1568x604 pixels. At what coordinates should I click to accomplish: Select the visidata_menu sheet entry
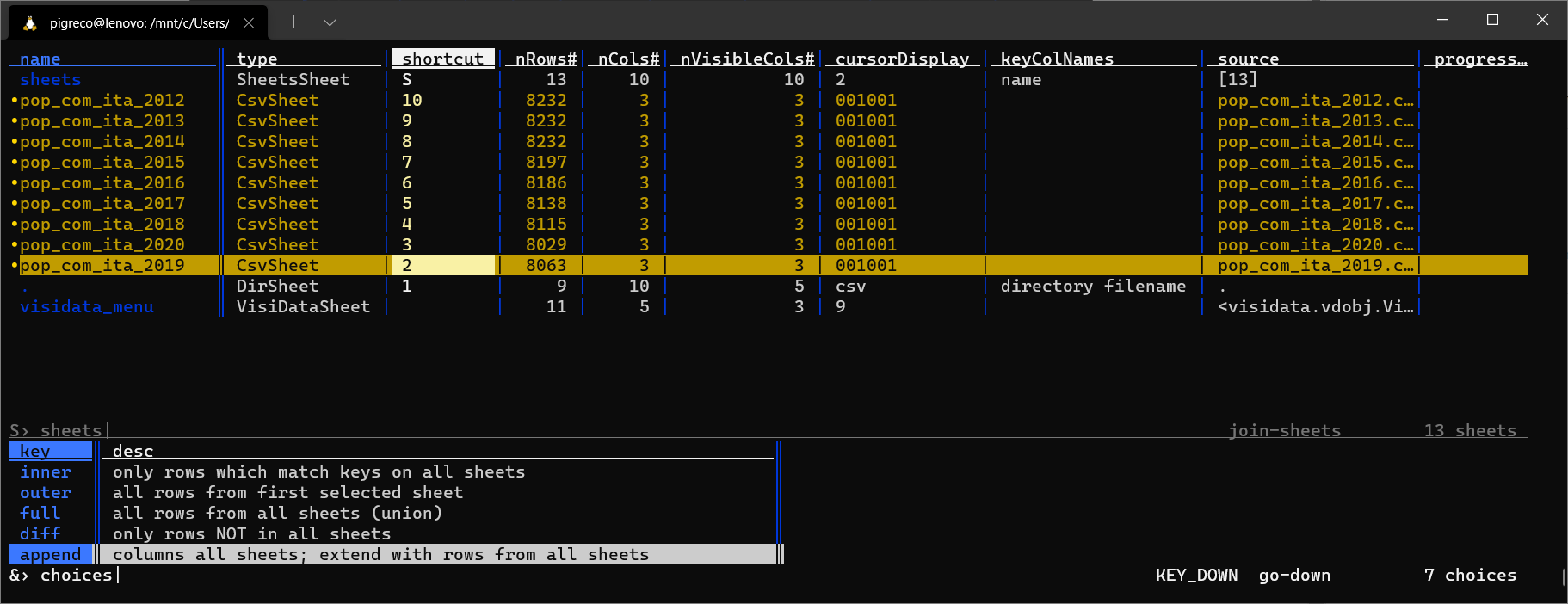86,307
